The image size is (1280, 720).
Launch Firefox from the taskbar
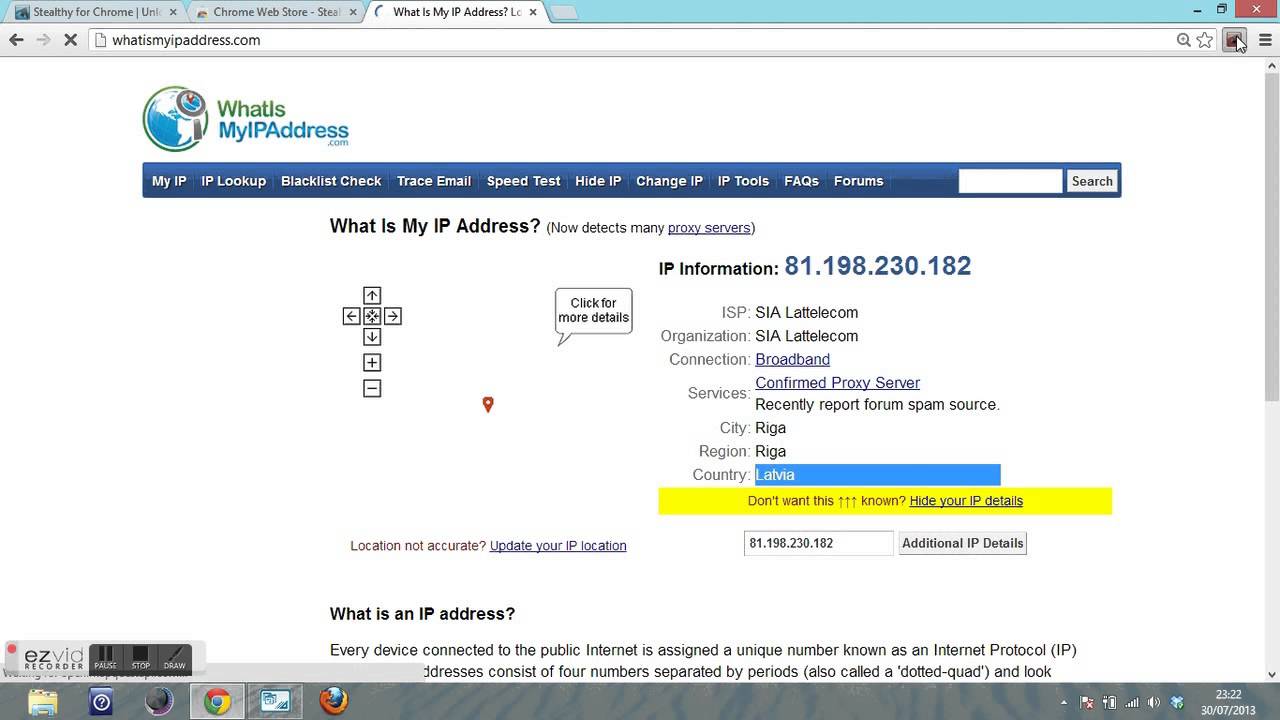point(333,701)
